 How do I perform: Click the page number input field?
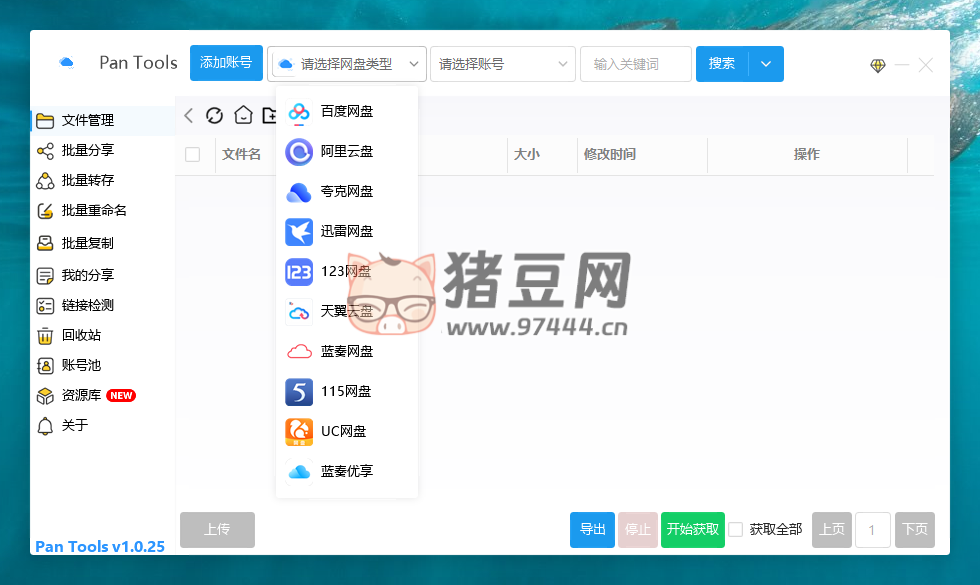(872, 530)
